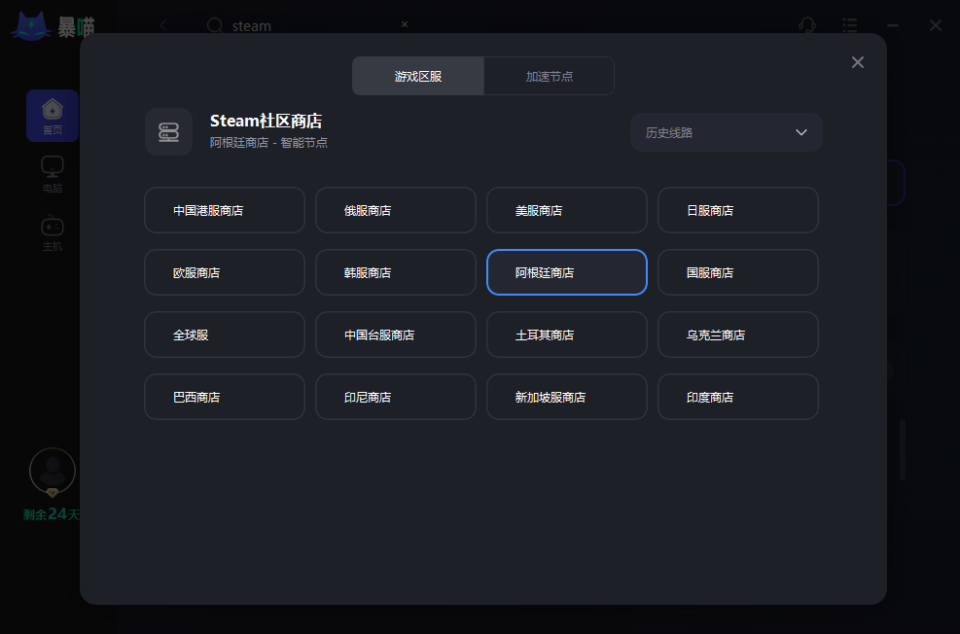Image resolution: width=960 pixels, height=634 pixels.
Task: Pick 欧服商店 region
Action: (225, 272)
